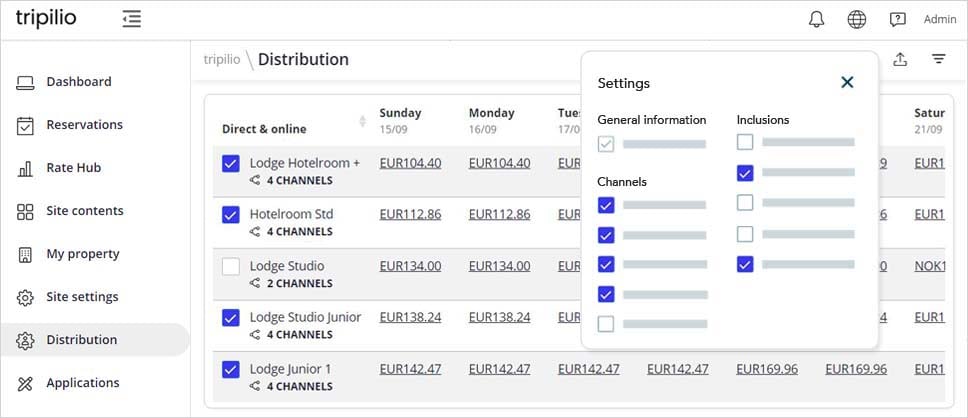The height and width of the screenshot is (418, 968).
Task: Close the Settings panel
Action: (x=847, y=83)
